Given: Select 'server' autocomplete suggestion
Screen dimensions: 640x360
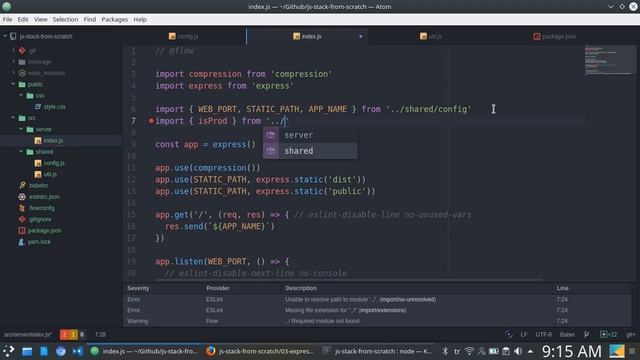Looking at the screenshot, I should [310, 135].
